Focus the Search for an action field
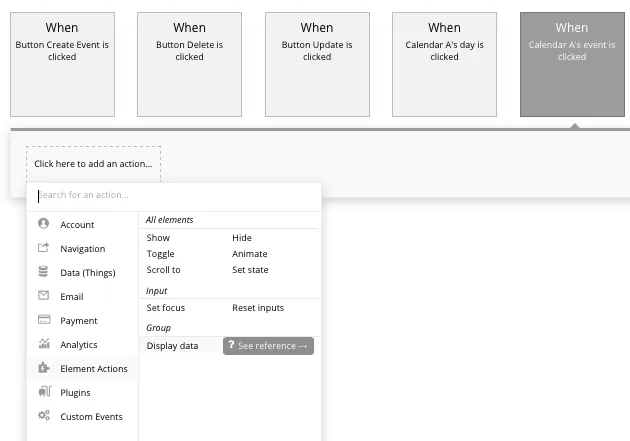630x441 pixels. (175, 195)
